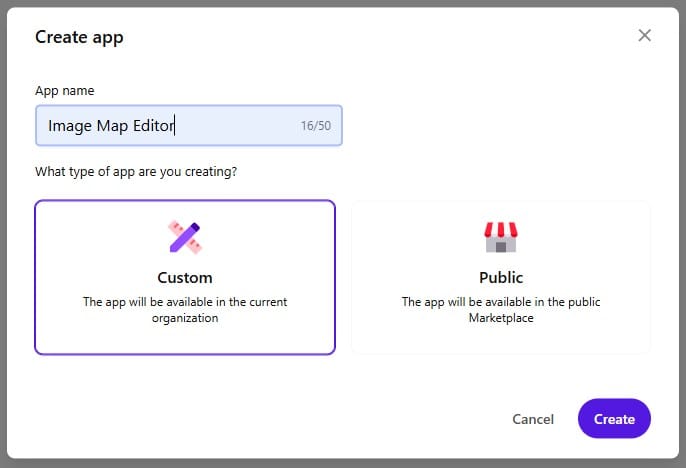Click the Custom pencil and ruler icon
The image size is (686, 468).
pyautogui.click(x=185, y=237)
